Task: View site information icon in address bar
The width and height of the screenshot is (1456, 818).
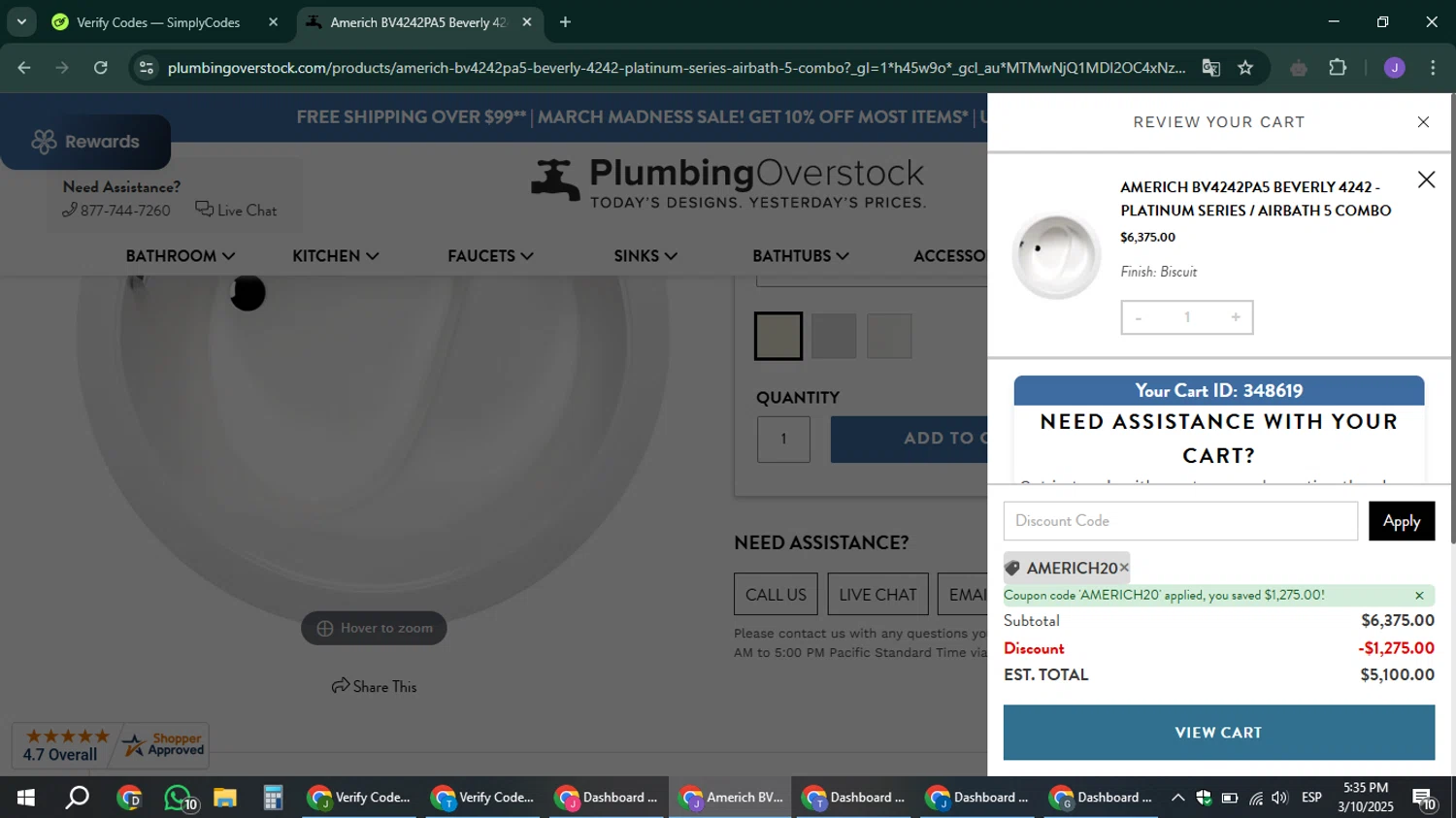Action: 147,68
